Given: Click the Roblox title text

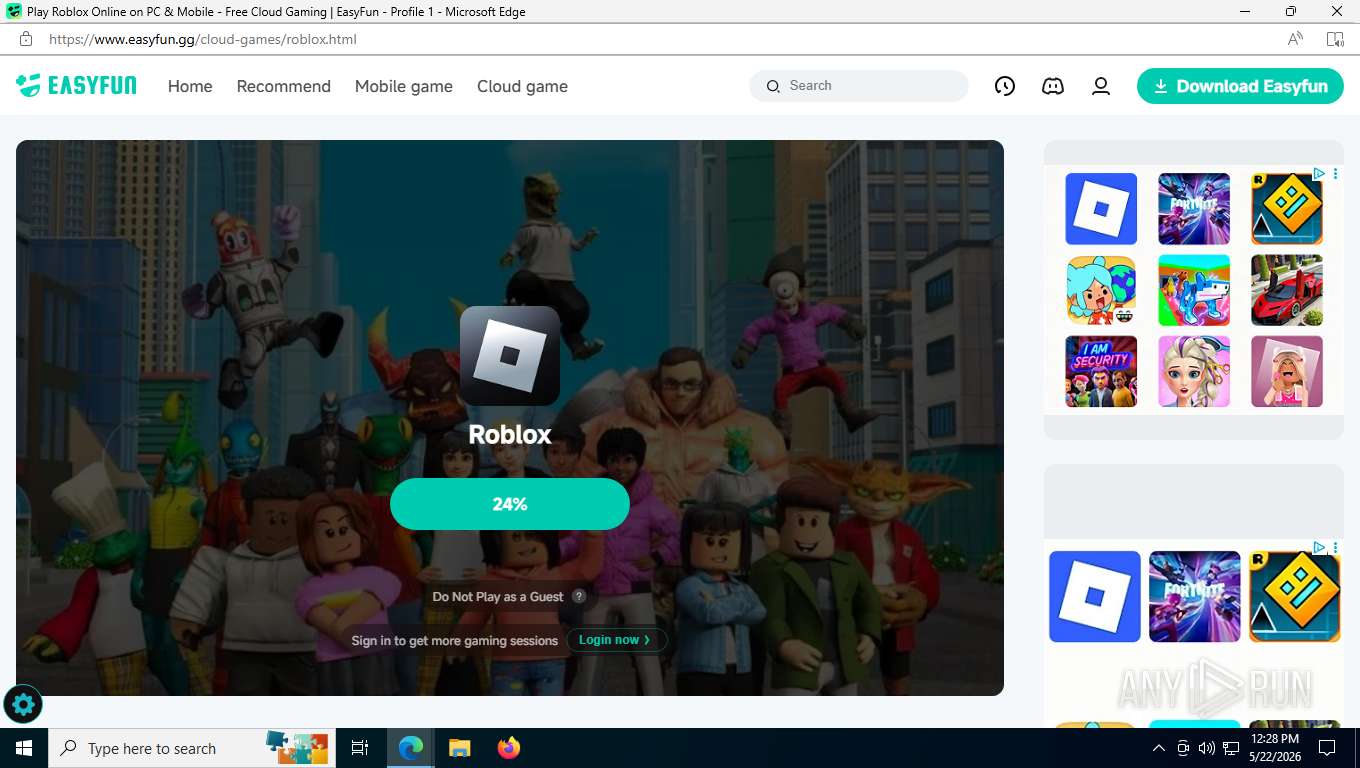Looking at the screenshot, I should pos(510,435).
